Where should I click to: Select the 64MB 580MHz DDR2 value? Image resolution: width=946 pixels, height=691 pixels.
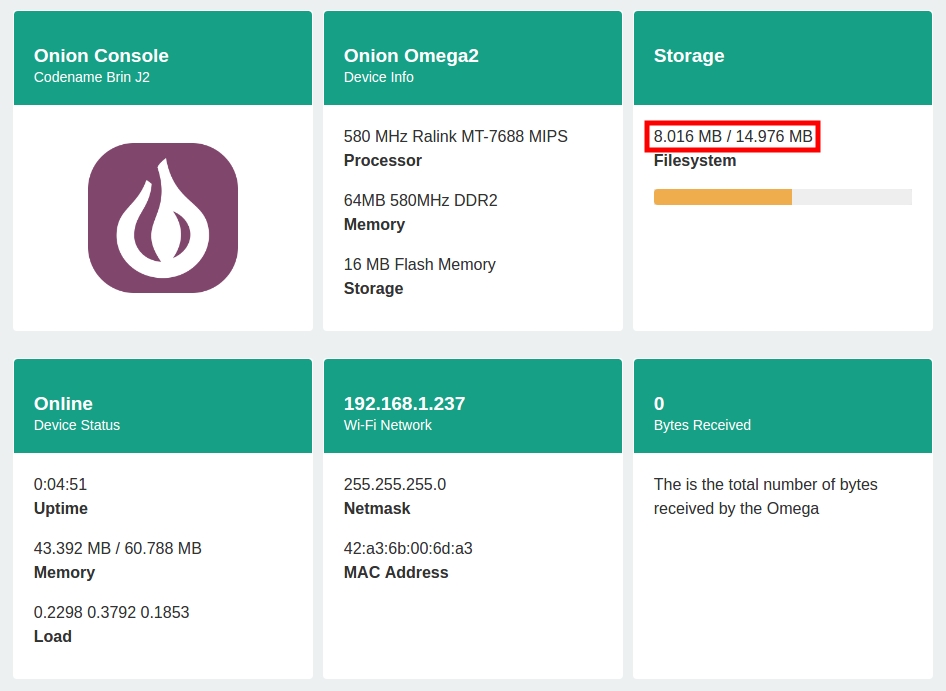421,200
